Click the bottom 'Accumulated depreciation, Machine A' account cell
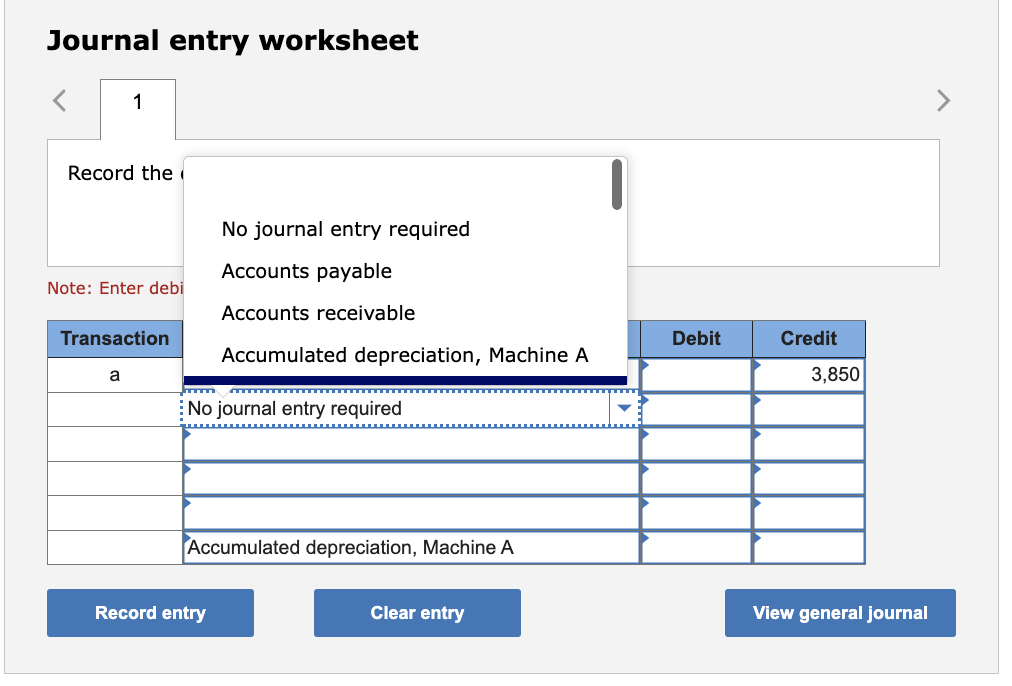The image size is (1012, 686). tap(411, 547)
